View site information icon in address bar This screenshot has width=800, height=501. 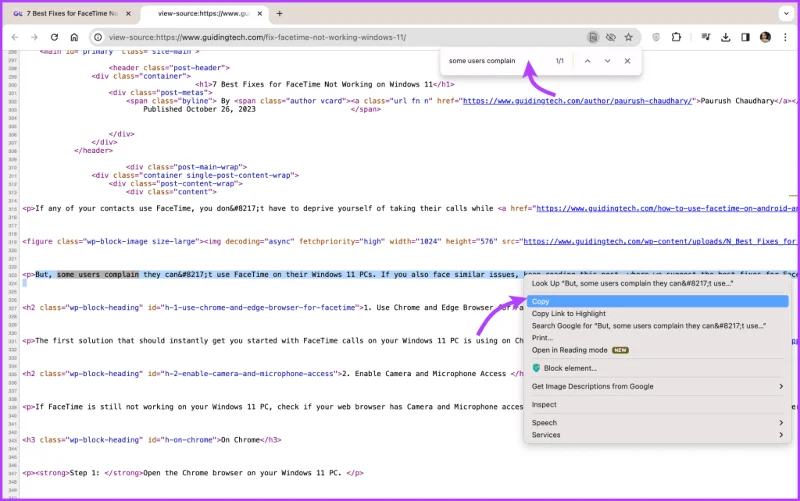[x=98, y=37]
